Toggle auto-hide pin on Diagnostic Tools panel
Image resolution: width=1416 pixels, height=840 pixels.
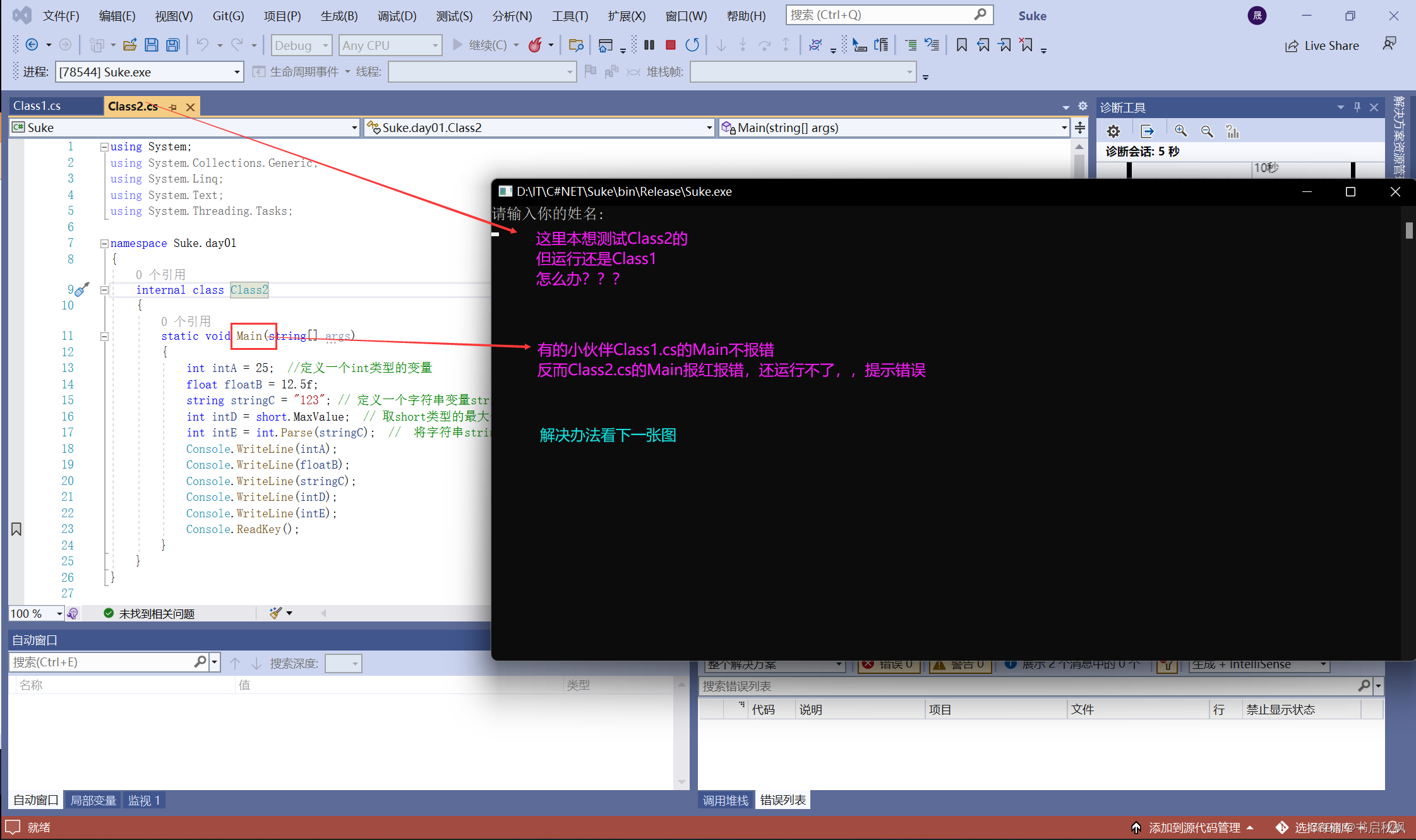[1357, 107]
